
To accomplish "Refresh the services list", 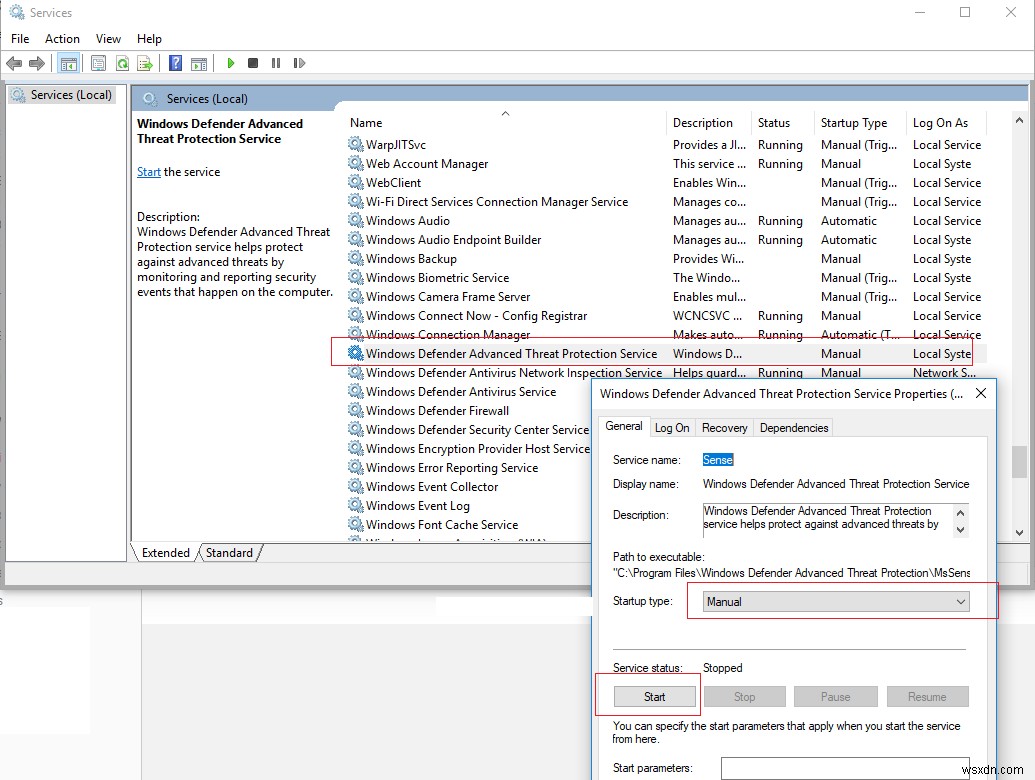I will 122,63.
